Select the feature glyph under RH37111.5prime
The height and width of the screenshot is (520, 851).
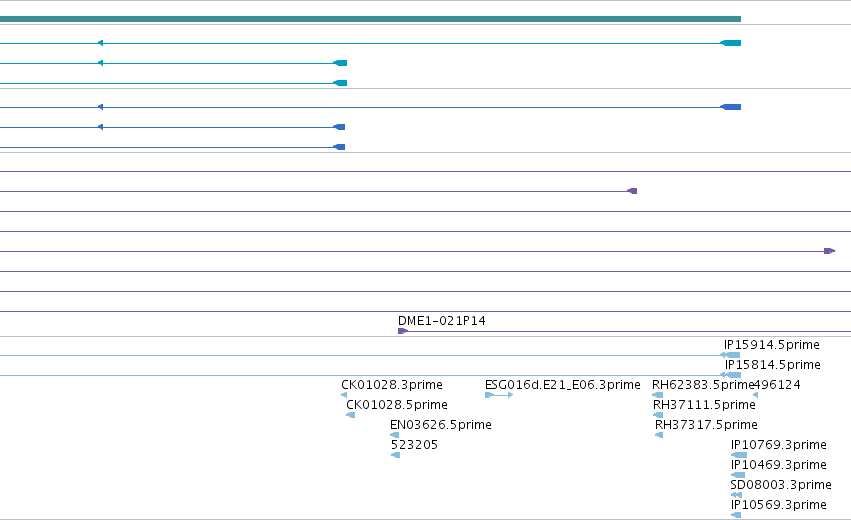[x=658, y=415]
